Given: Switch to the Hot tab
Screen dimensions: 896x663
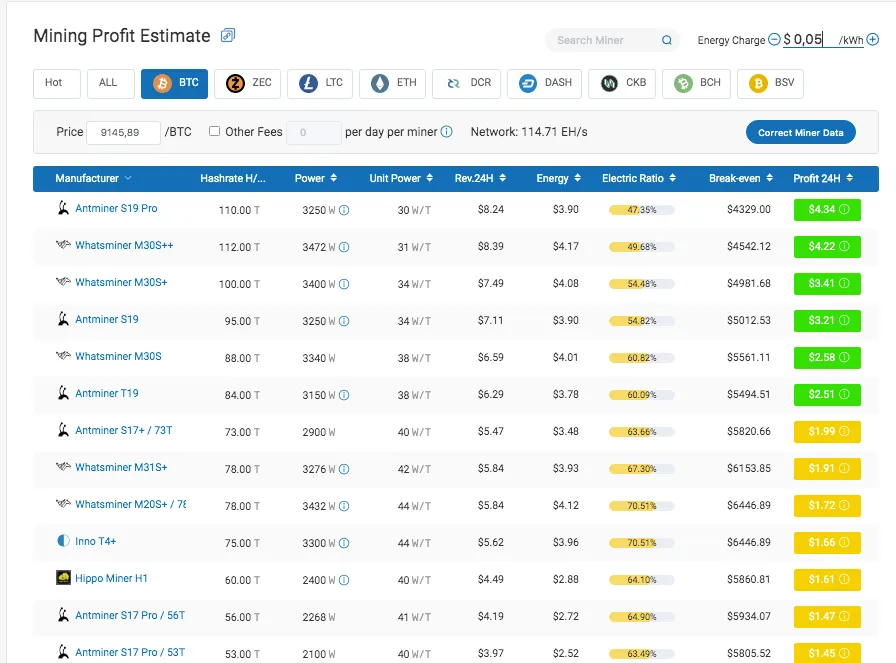Looking at the screenshot, I should pos(57,83).
